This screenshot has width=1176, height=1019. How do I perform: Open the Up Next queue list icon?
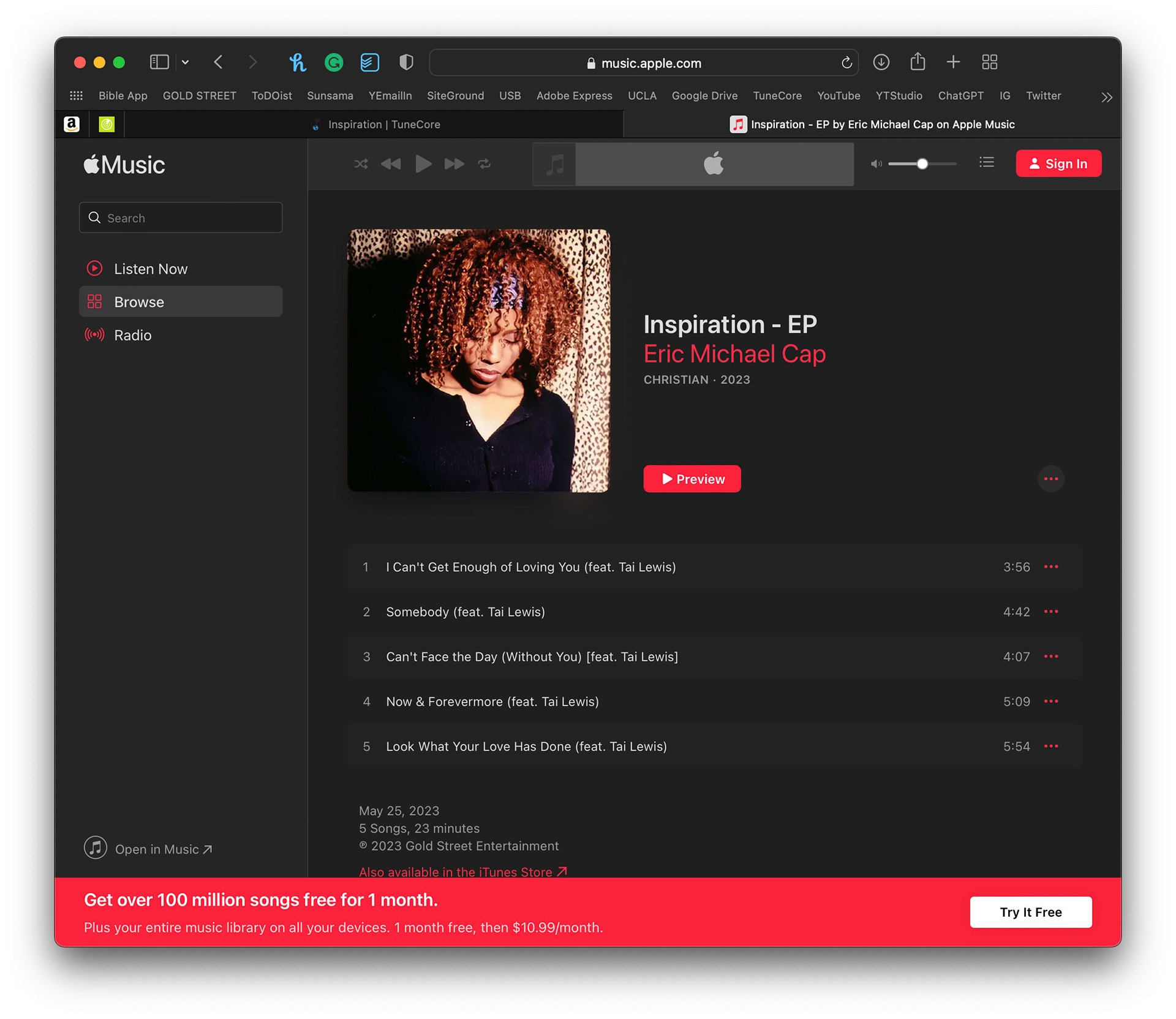[986, 163]
